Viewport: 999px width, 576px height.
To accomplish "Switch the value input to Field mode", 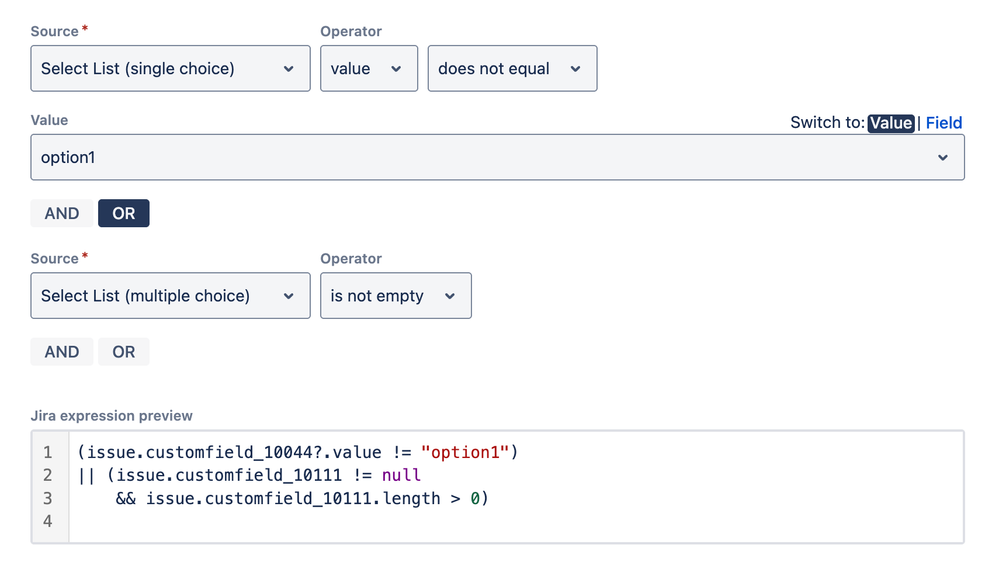I will tap(944, 122).
